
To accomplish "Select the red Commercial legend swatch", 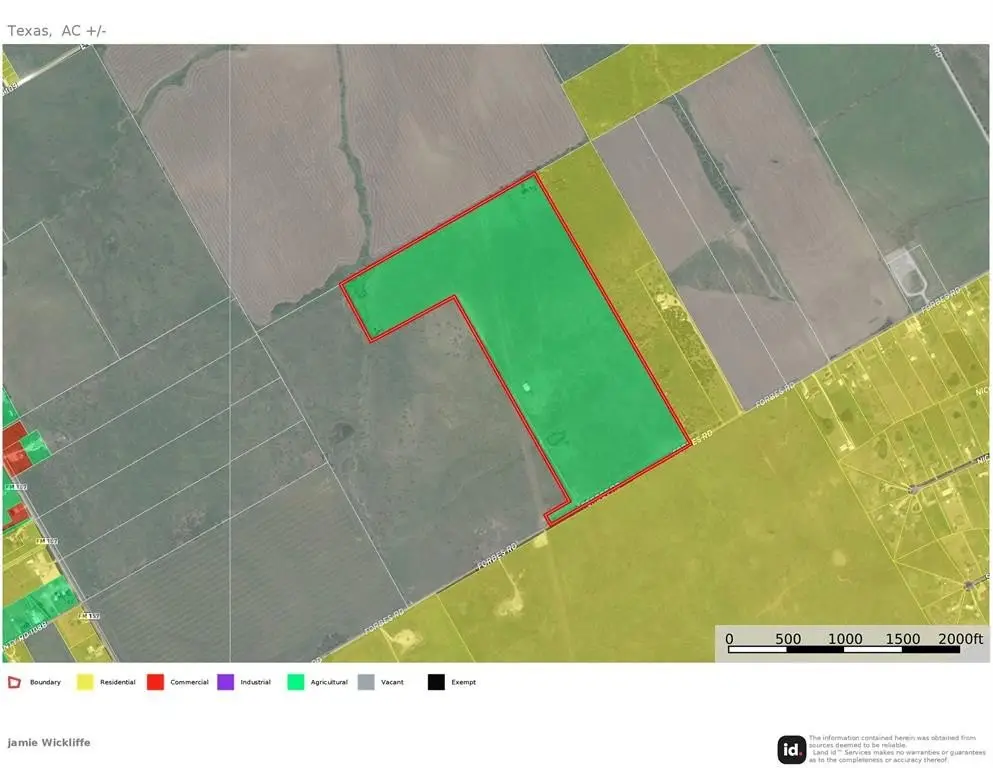I will [x=155, y=682].
